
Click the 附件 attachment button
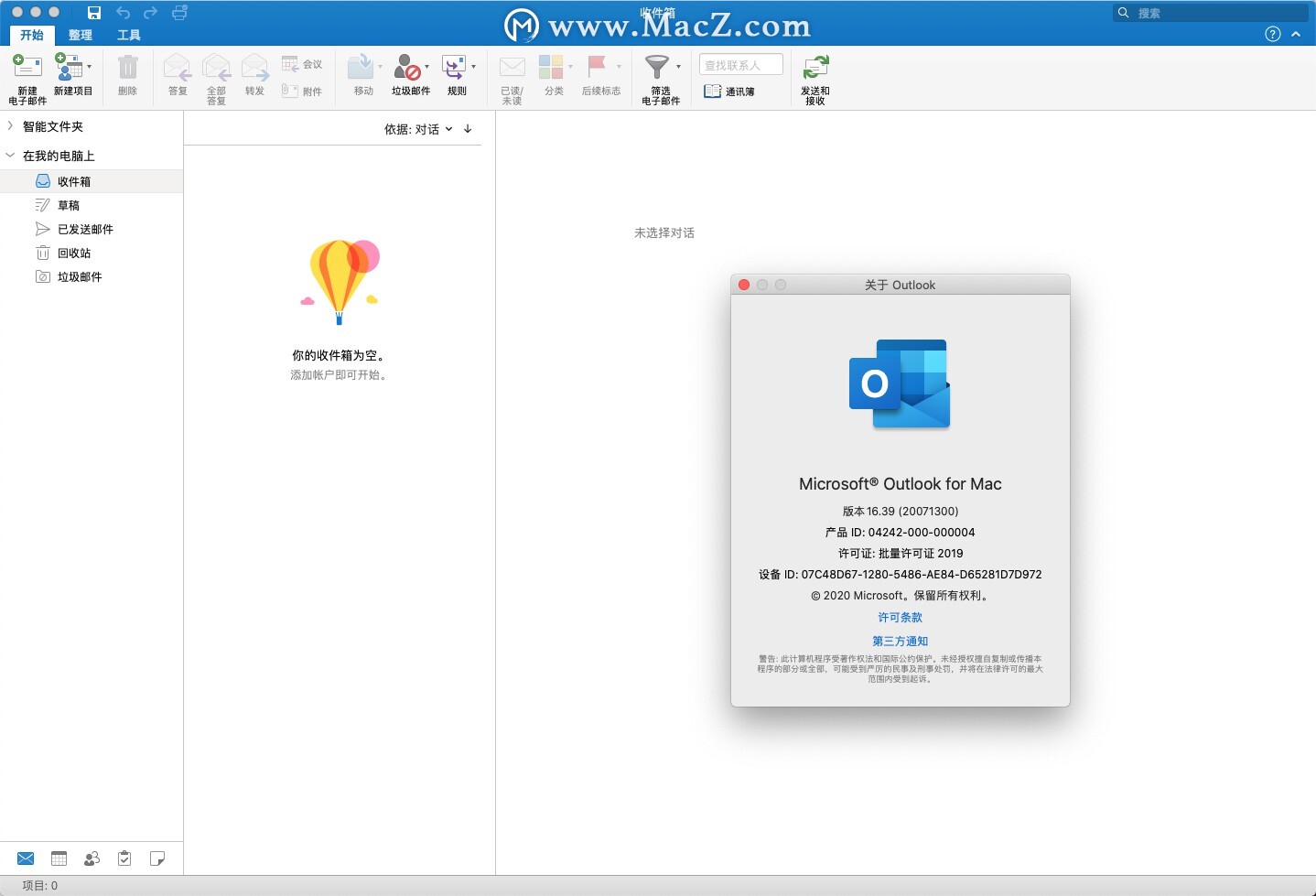click(x=302, y=91)
